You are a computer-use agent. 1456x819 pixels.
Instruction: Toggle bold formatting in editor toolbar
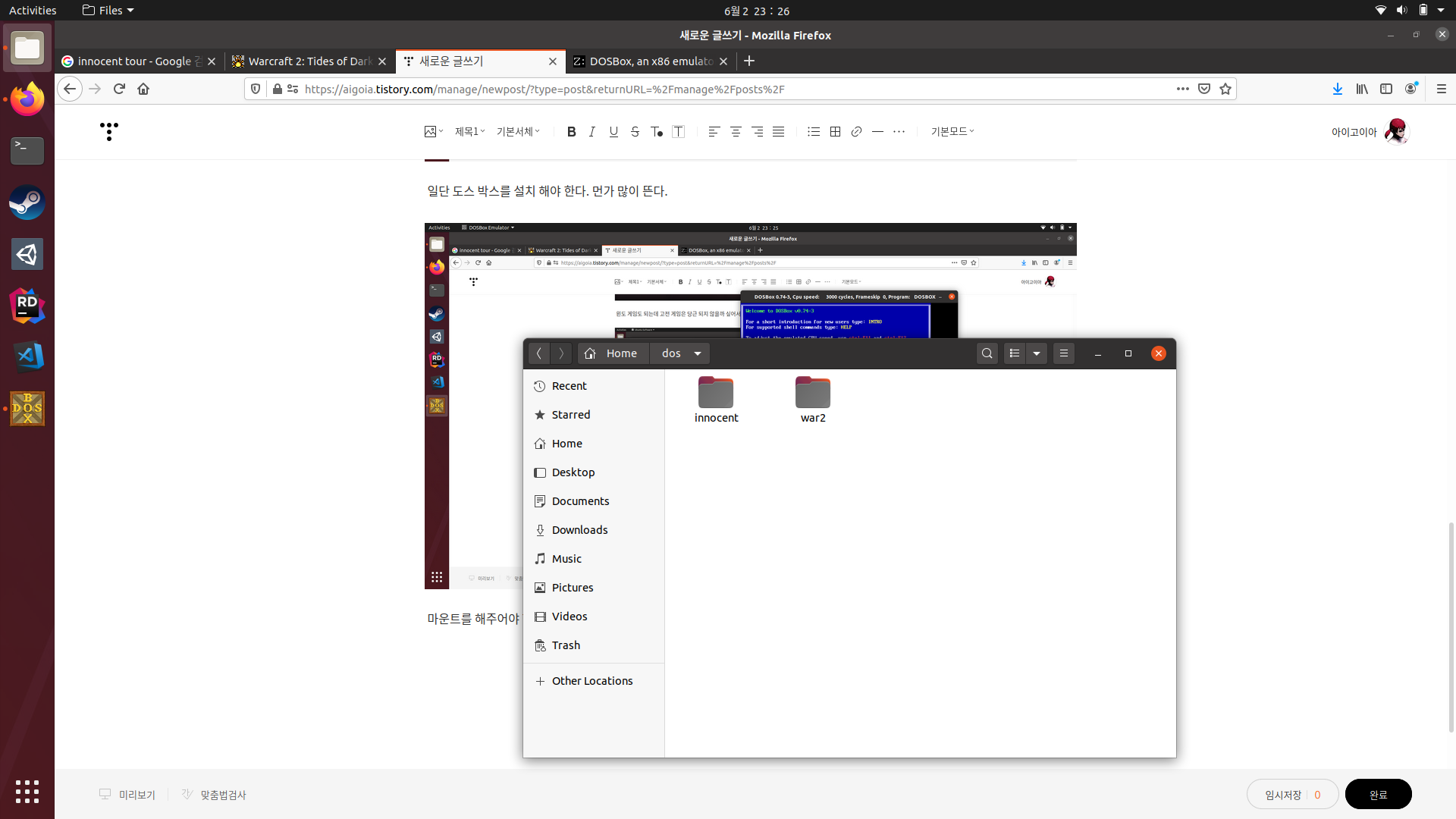coord(571,132)
